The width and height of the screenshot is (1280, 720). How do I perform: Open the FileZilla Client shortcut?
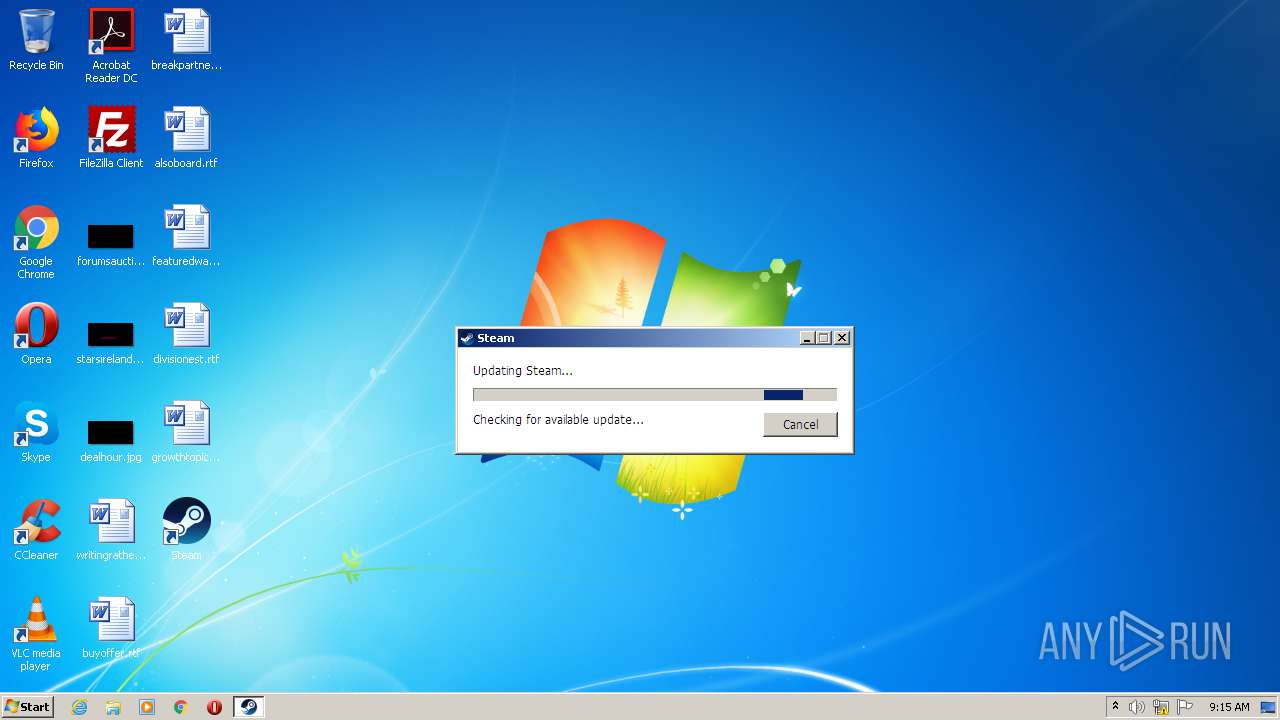111,138
